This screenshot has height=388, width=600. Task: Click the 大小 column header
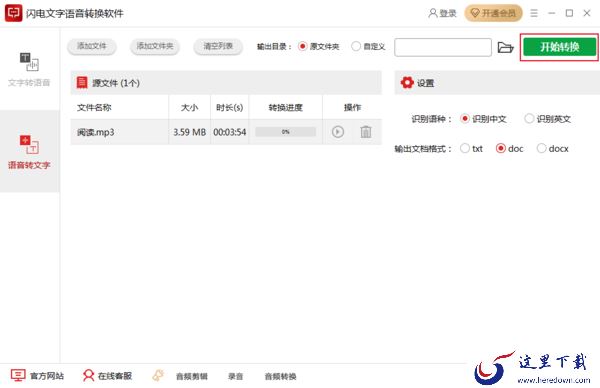tap(189, 108)
